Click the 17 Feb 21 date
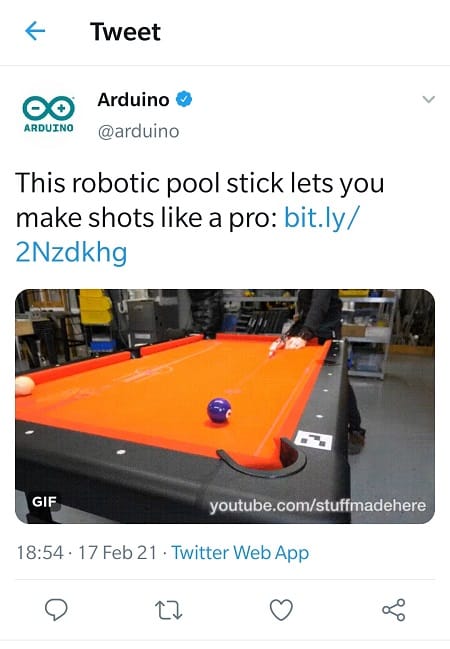 click(118, 553)
